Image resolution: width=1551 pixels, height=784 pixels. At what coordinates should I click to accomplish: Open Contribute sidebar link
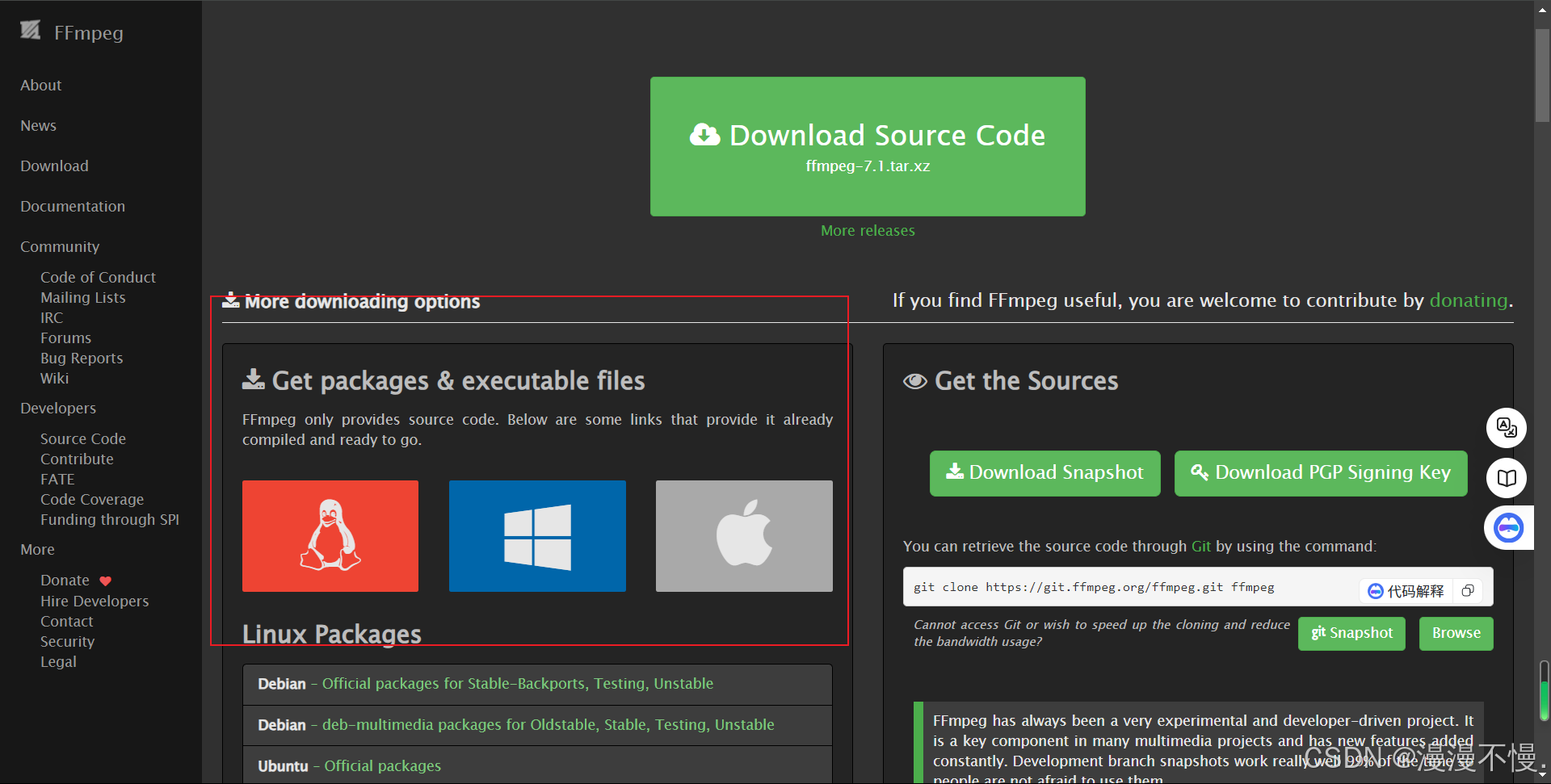click(77, 459)
